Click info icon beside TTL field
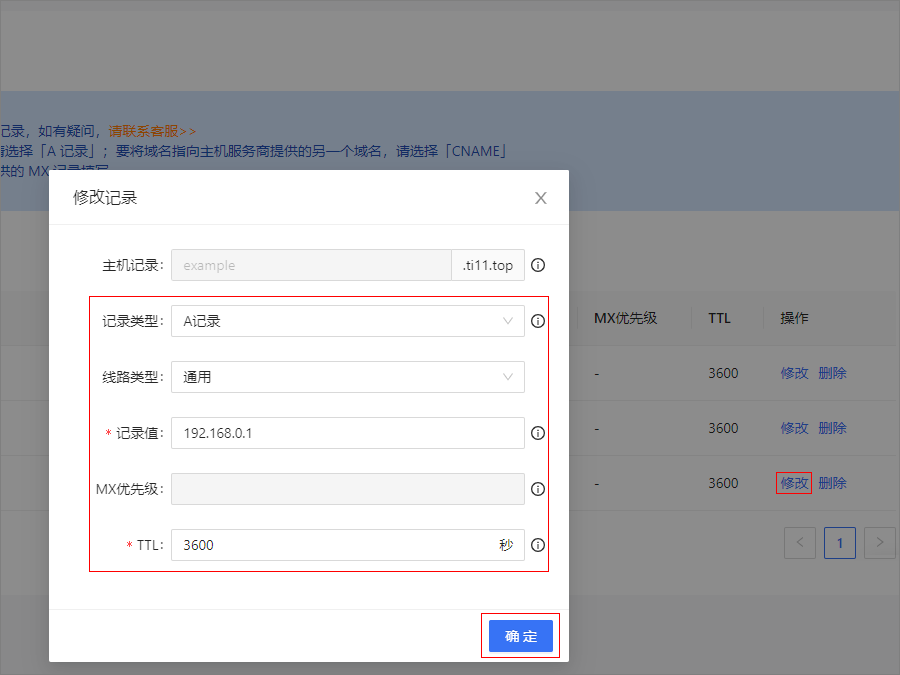Screen dimensions: 900x675 click(538, 545)
